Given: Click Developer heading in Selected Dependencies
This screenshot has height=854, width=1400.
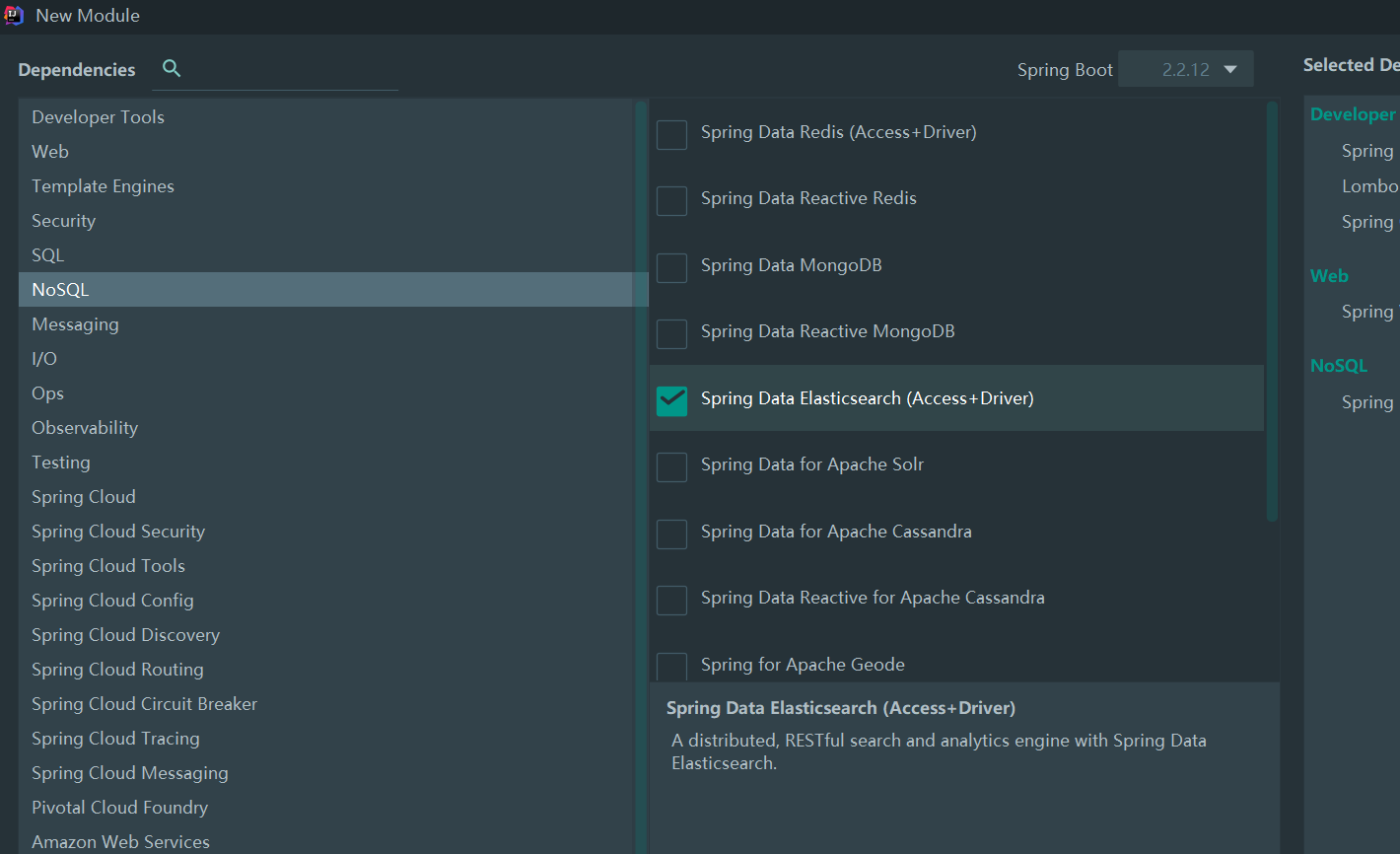Looking at the screenshot, I should [x=1354, y=114].
